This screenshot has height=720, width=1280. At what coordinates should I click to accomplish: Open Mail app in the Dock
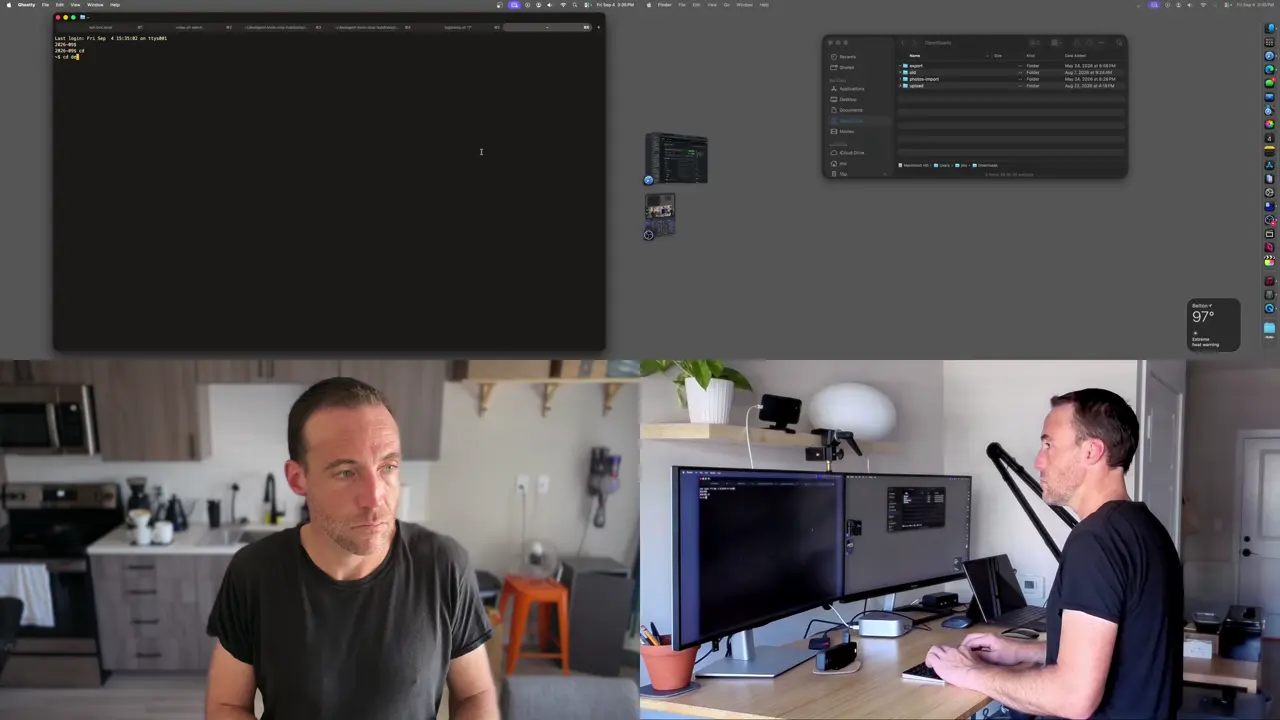1269,96
